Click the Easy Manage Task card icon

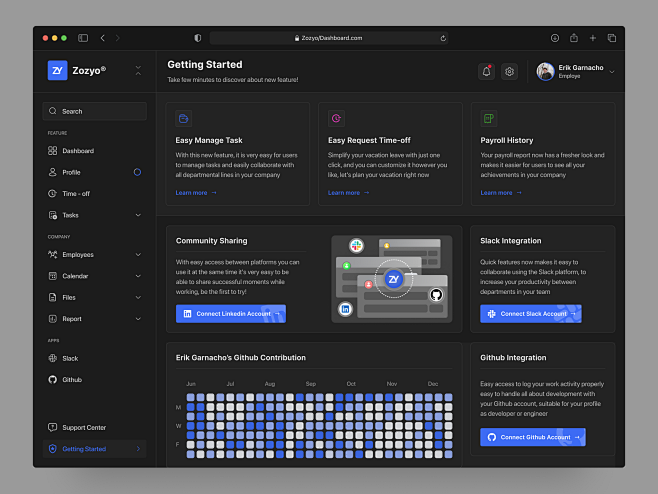183,118
